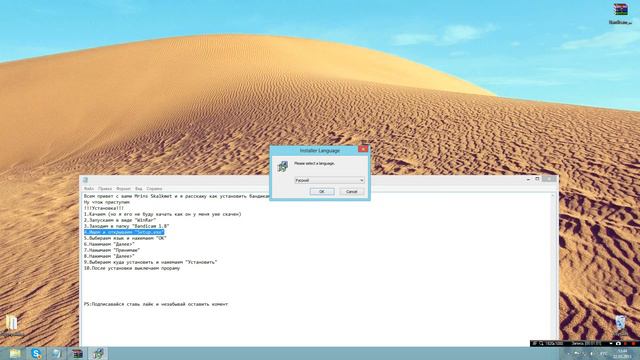Select the installer taskbar icon

(98, 353)
